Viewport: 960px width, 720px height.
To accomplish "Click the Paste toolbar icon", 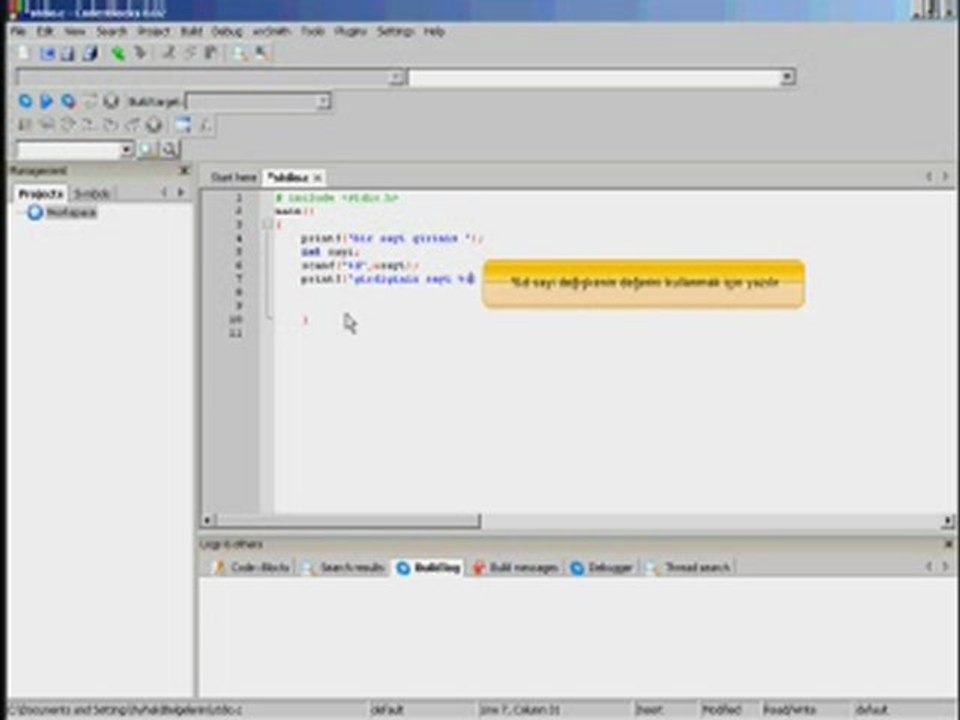I will tap(211, 53).
